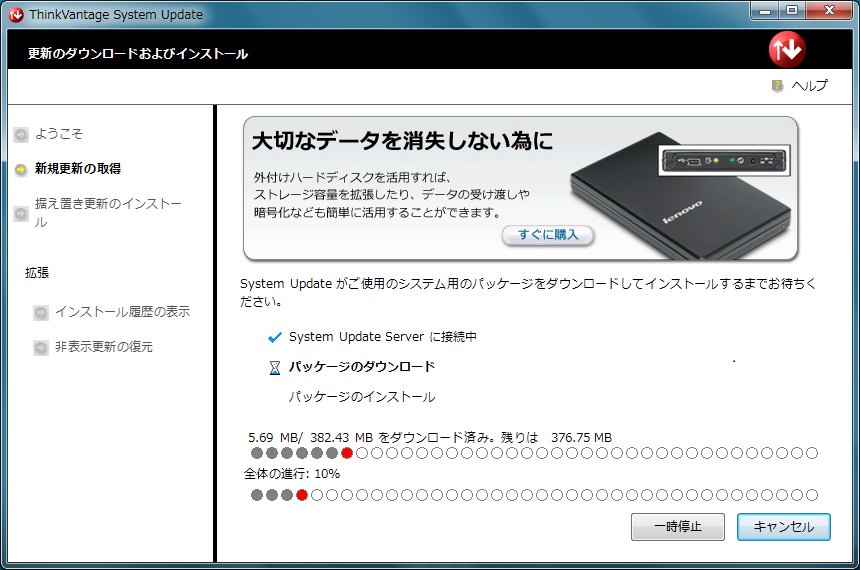Maximize the System Update window
860x570 pixels.
(x=792, y=11)
